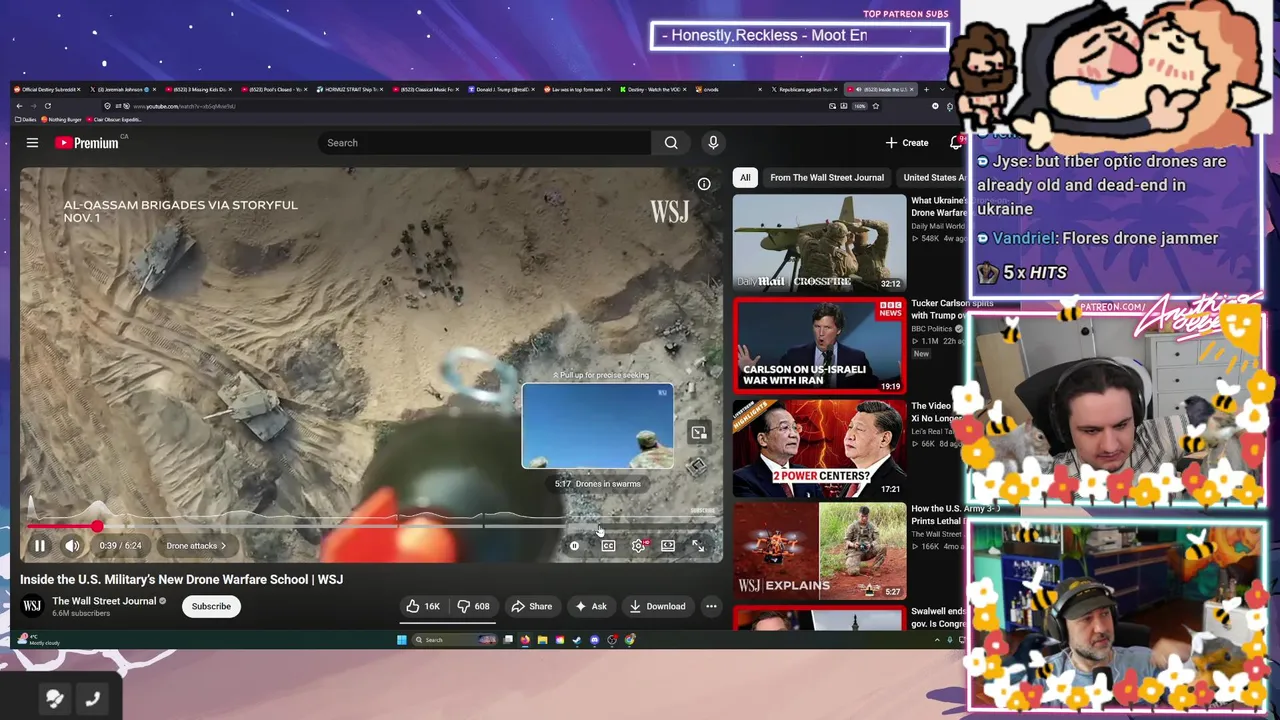Open Nothing Burger bookmark

click(x=64, y=120)
